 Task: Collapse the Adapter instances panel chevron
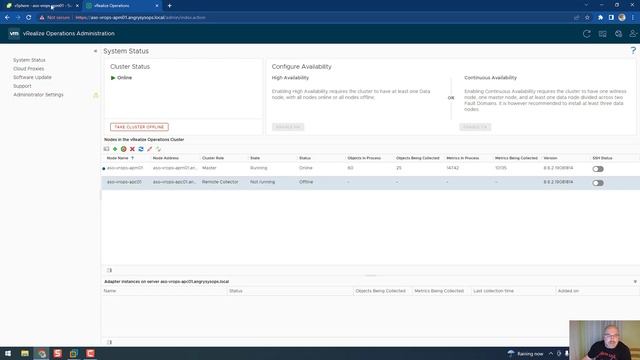click(x=635, y=282)
